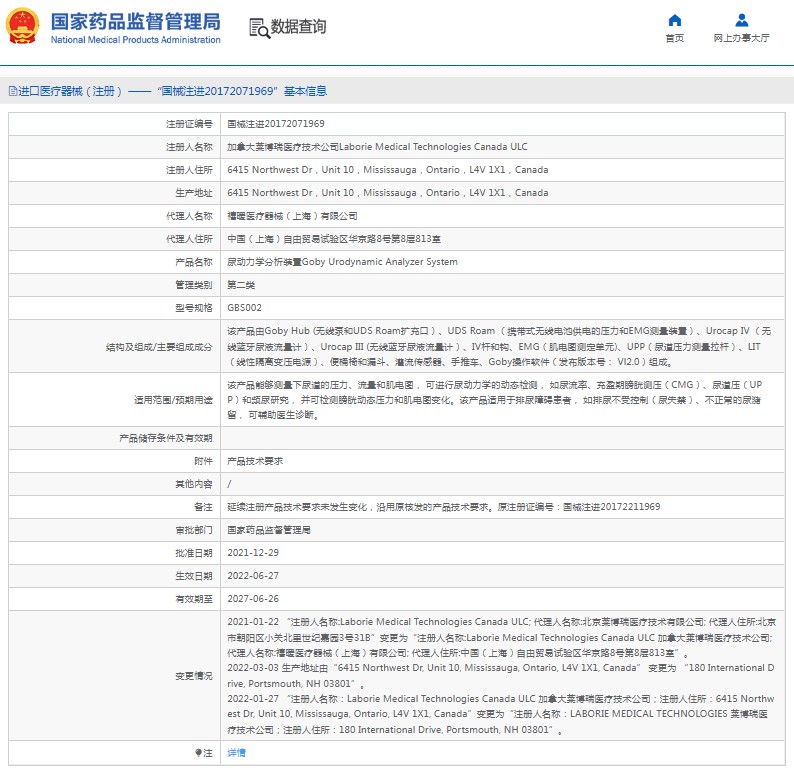This screenshot has height=771, width=794.
Task: Click the 注册人住所 address value
Action: [x=388, y=170]
